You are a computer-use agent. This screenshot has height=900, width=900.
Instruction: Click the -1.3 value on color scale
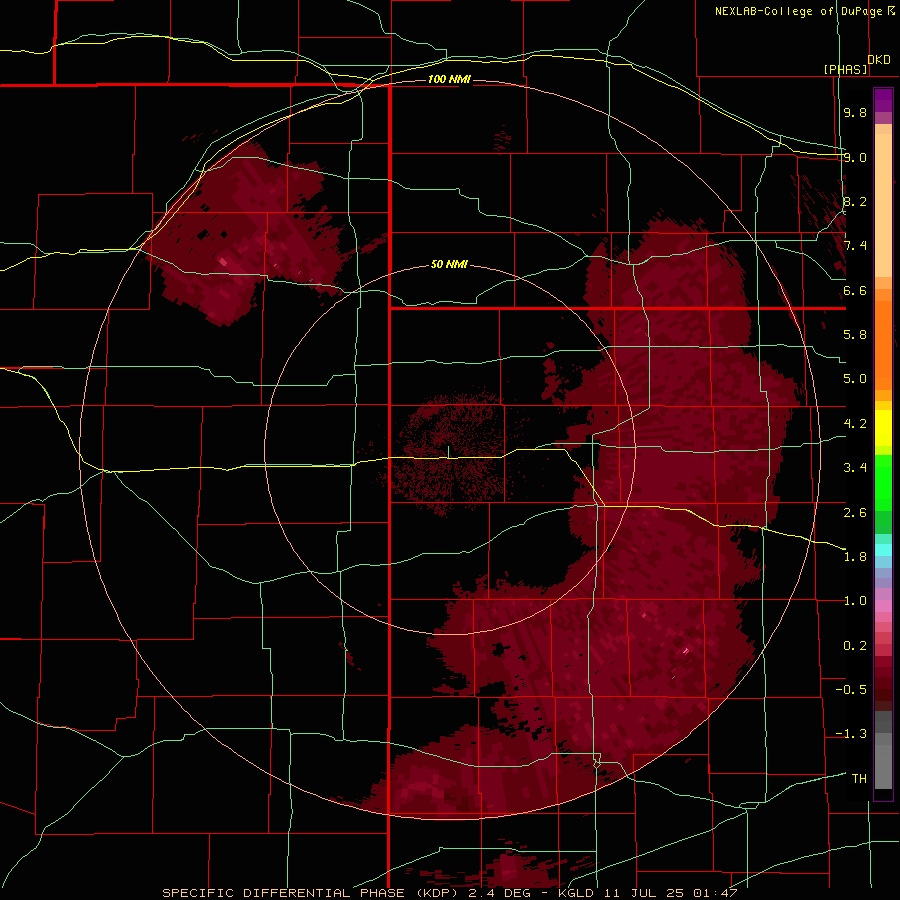click(x=851, y=734)
